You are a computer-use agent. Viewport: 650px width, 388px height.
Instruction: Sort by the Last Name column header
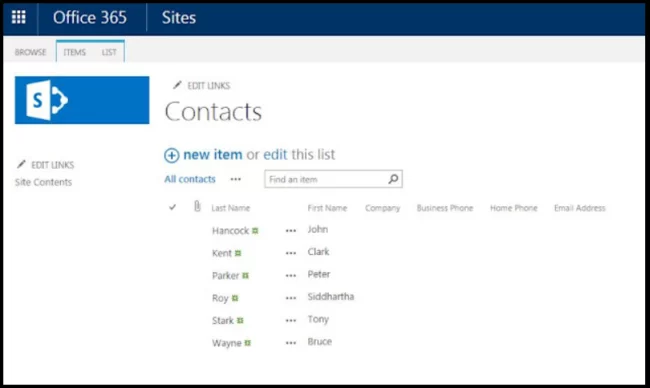tap(231, 208)
